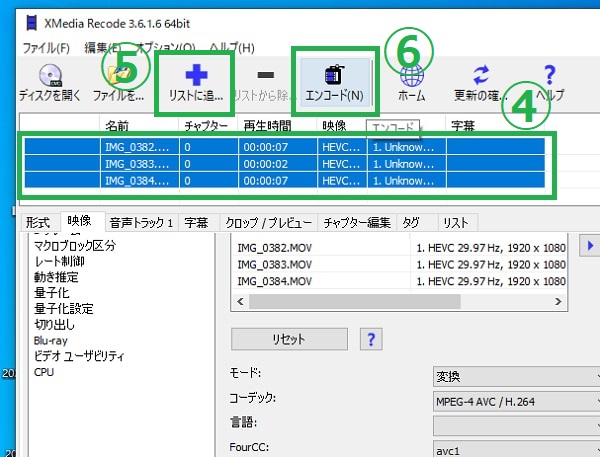Switch to 音声トラック 1 tab

141,222
